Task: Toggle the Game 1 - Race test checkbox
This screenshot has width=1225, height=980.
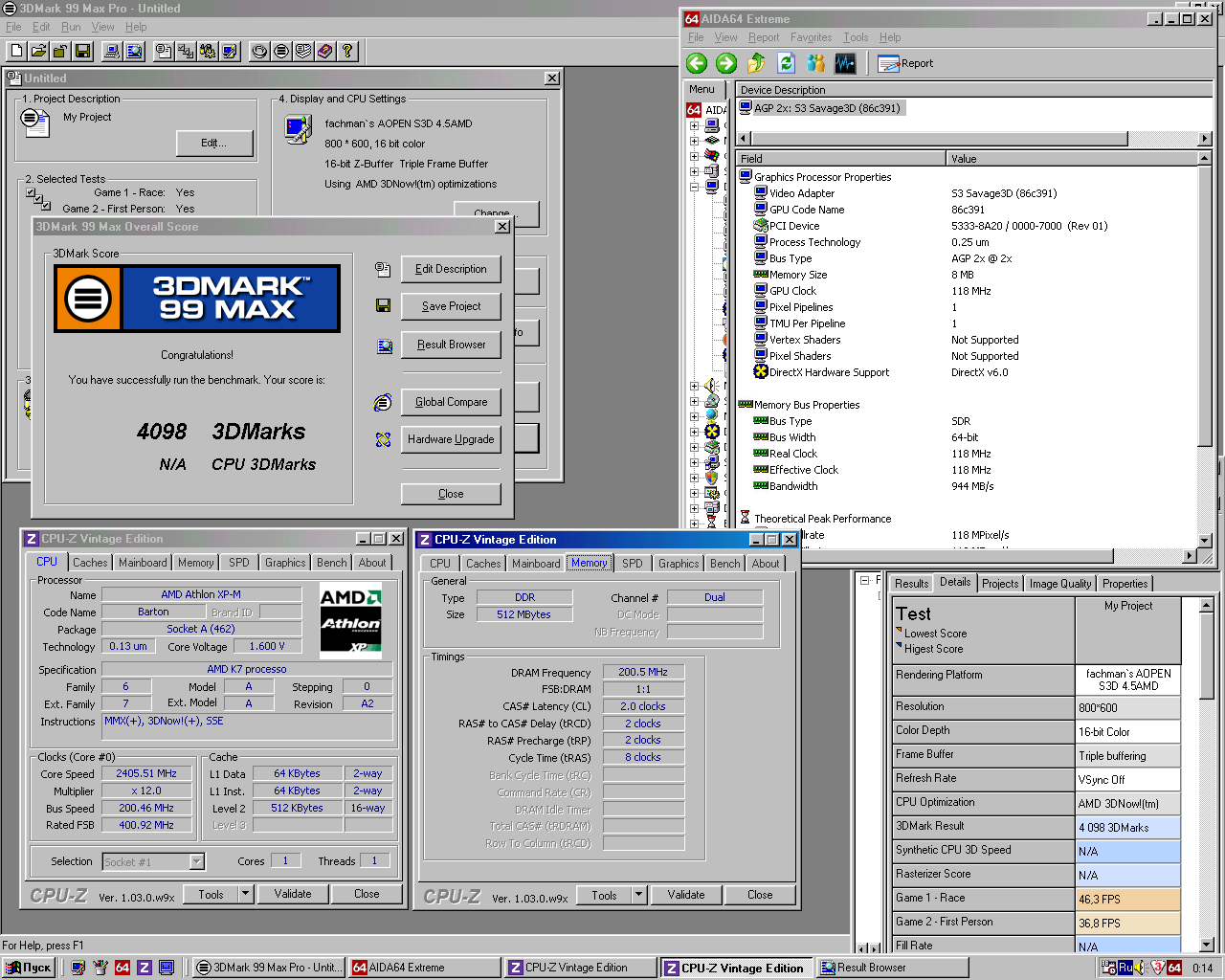Action: 32,192
